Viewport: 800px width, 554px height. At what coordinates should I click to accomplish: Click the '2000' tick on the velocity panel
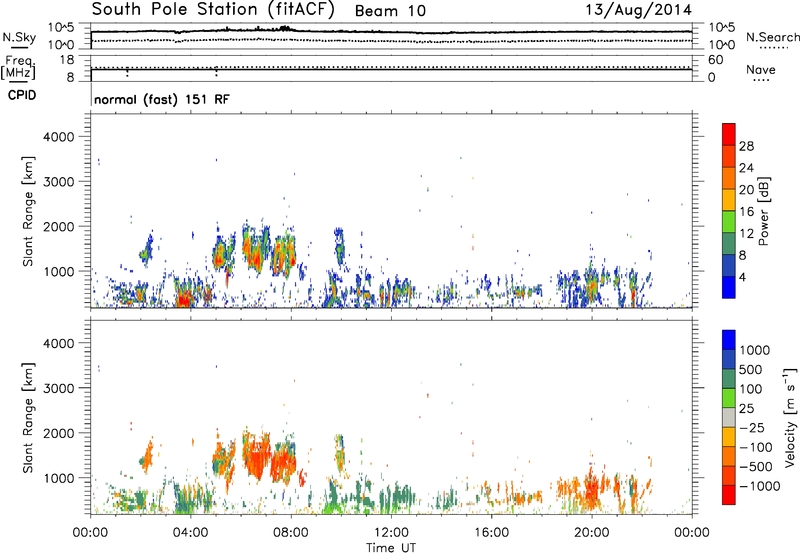click(58, 433)
